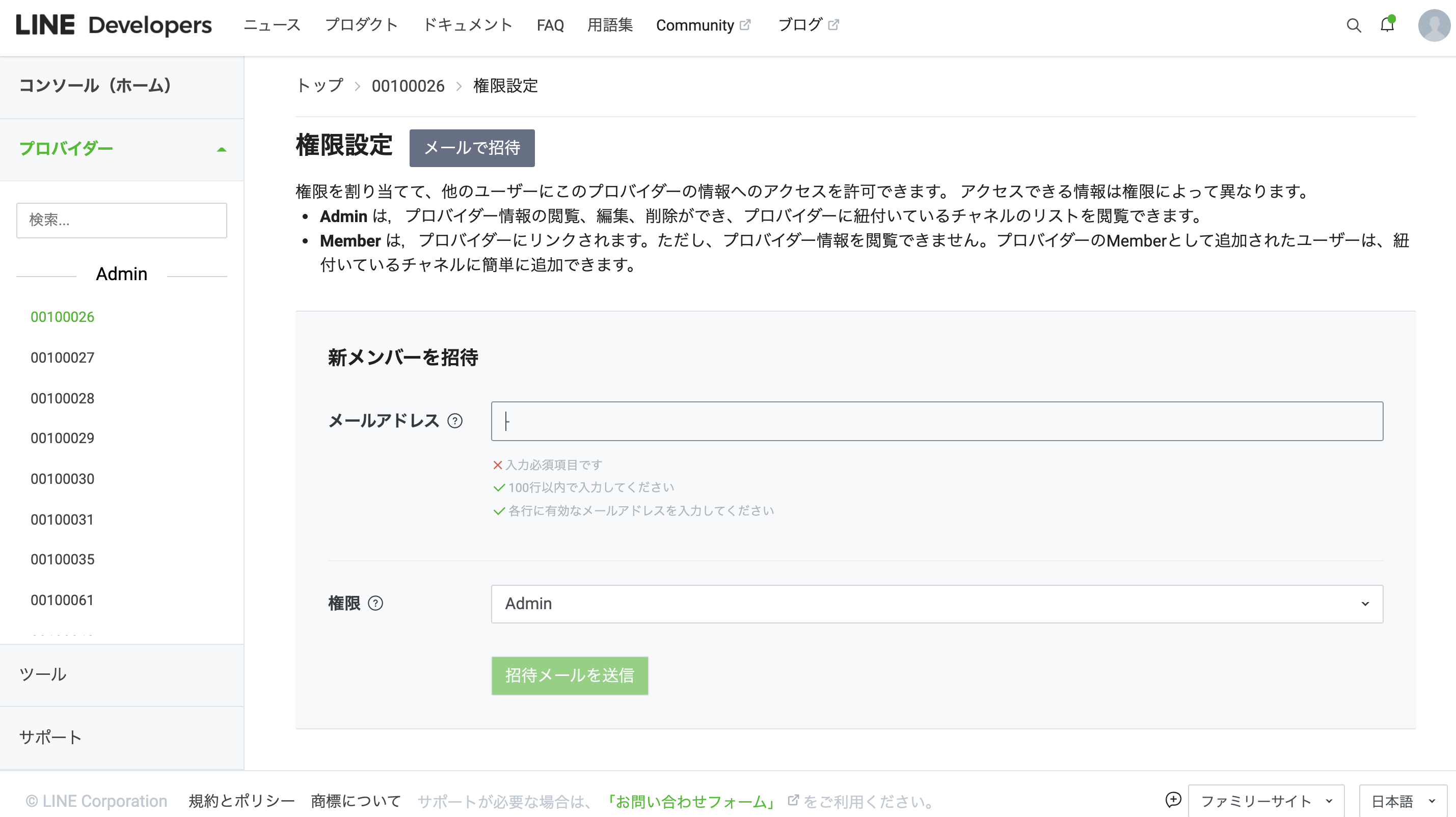Open the notifications bell
Viewport: 1456px width, 817px height.
[1387, 25]
